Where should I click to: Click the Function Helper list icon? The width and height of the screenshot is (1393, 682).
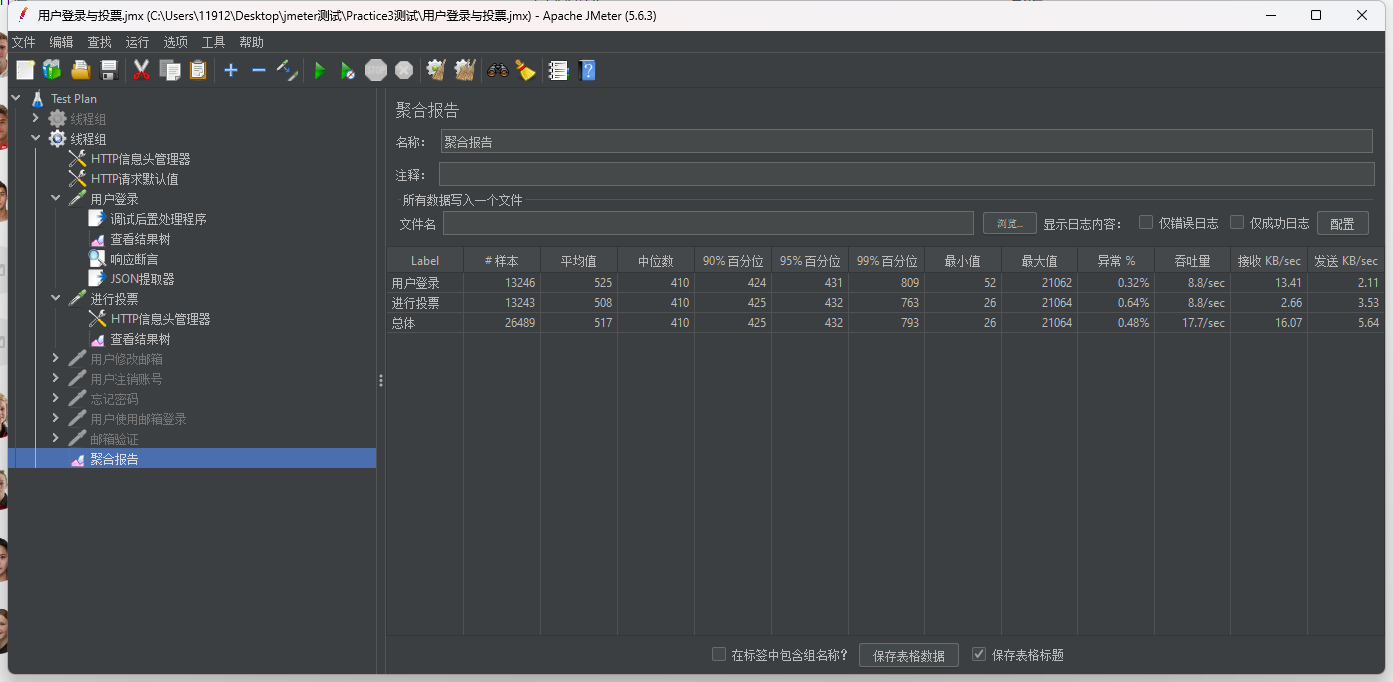click(558, 70)
